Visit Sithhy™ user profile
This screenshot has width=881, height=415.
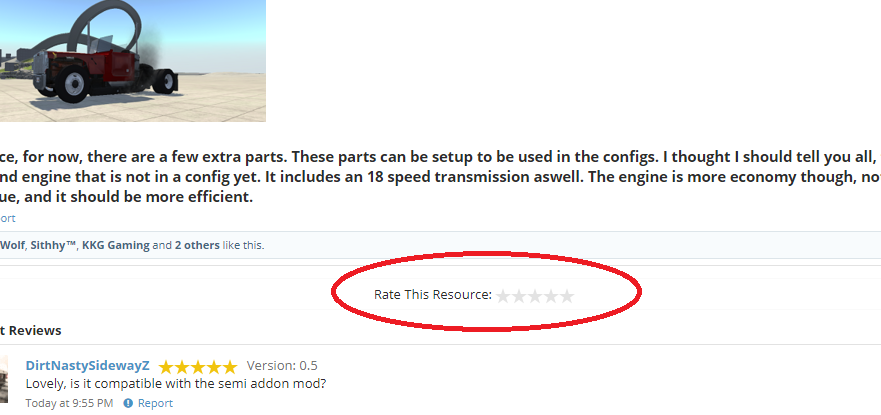pyautogui.click(x=53, y=245)
